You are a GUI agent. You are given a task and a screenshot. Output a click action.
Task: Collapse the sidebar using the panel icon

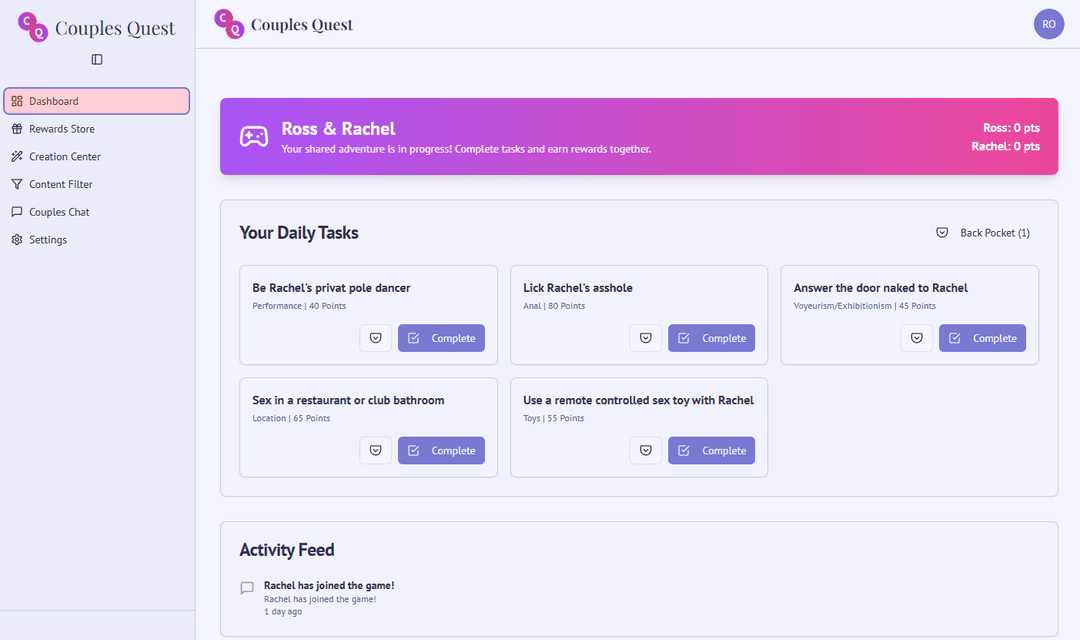point(96,59)
